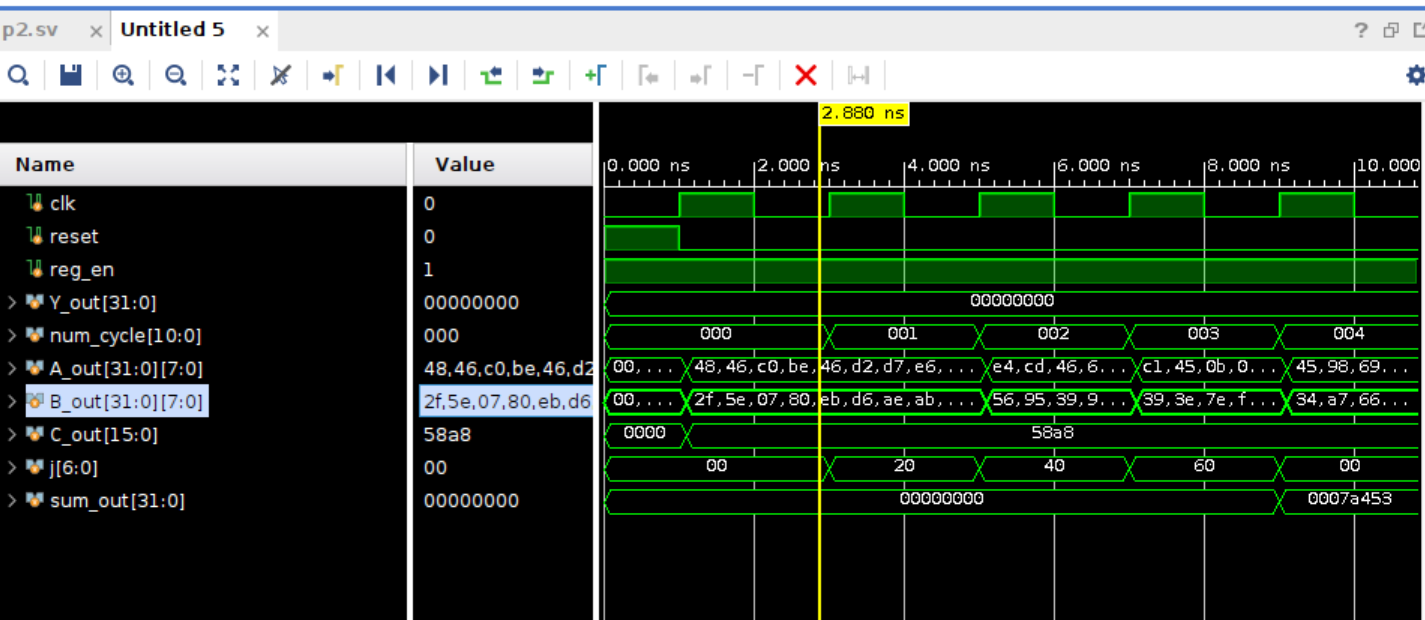This screenshot has height=620, width=1425.
Task: Select the sum_out[31:0] signal name
Action: [x=117, y=500]
